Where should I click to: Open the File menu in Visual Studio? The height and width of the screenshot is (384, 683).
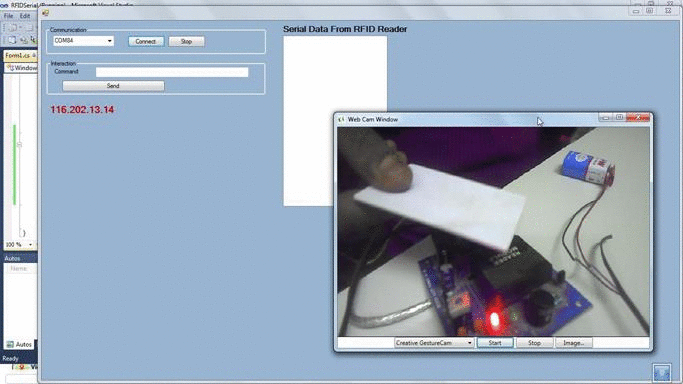coord(8,16)
